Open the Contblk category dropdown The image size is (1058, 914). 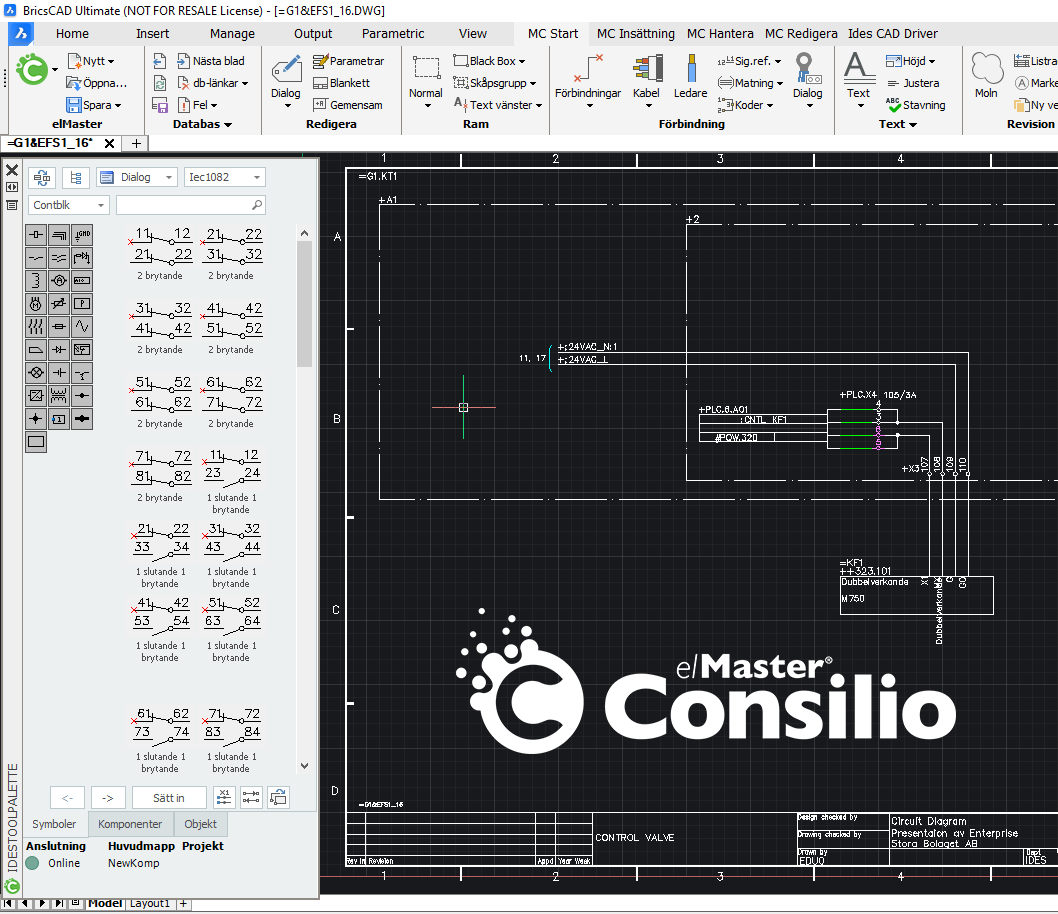tap(68, 205)
